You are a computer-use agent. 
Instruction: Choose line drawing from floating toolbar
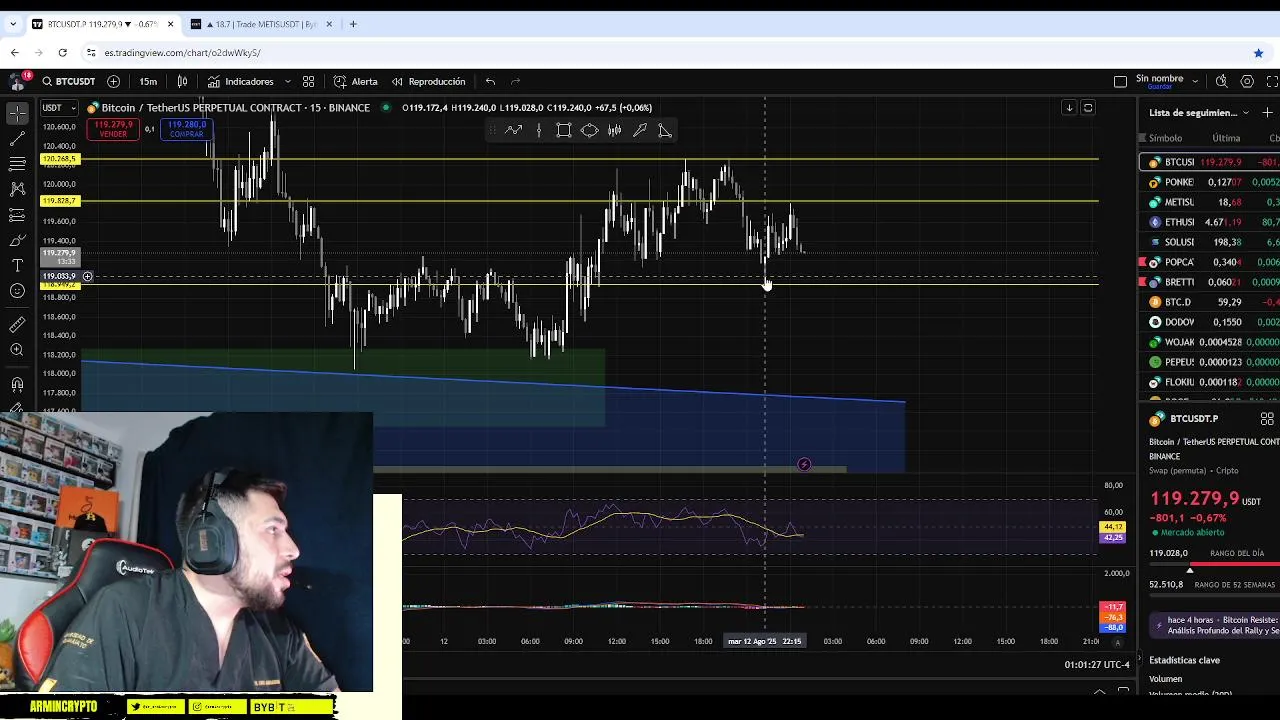[x=513, y=130]
